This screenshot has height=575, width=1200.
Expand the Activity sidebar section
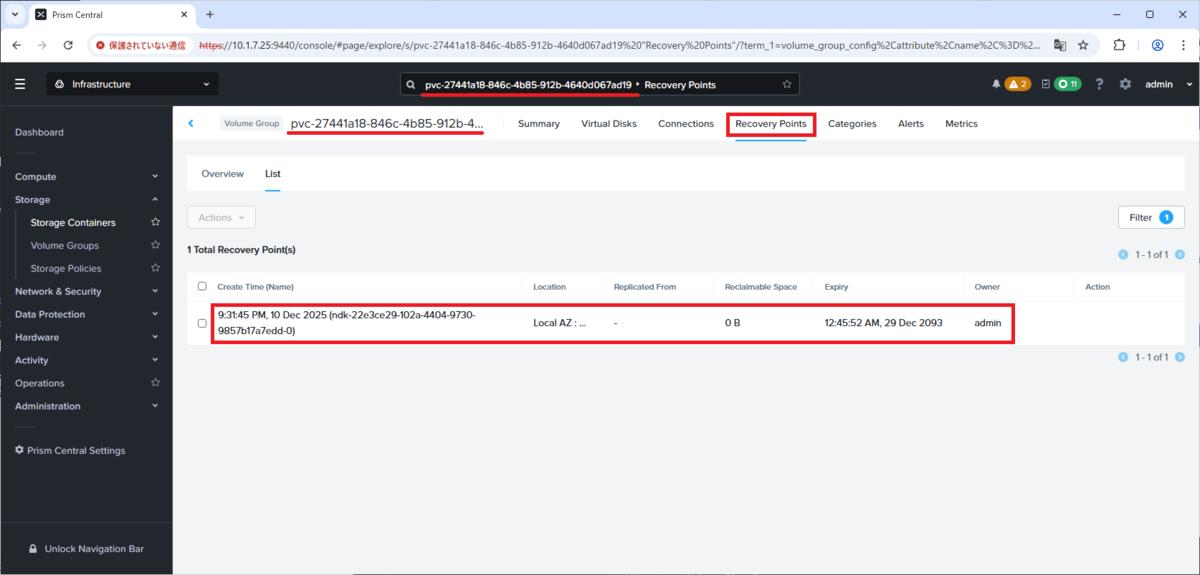[86, 360]
